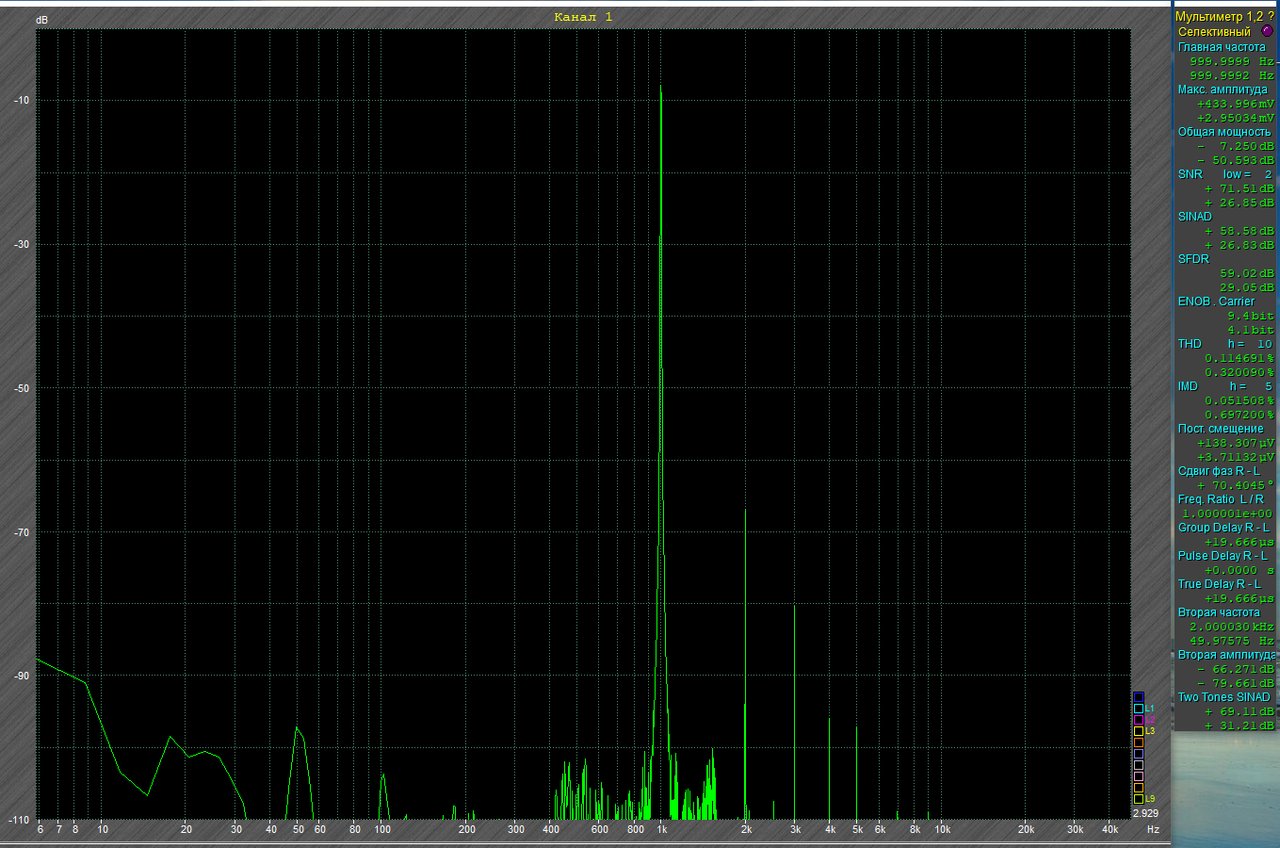Screen dimensions: 1280x848
Task: Click the 1k frequency axis tick label
Action: click(x=662, y=830)
